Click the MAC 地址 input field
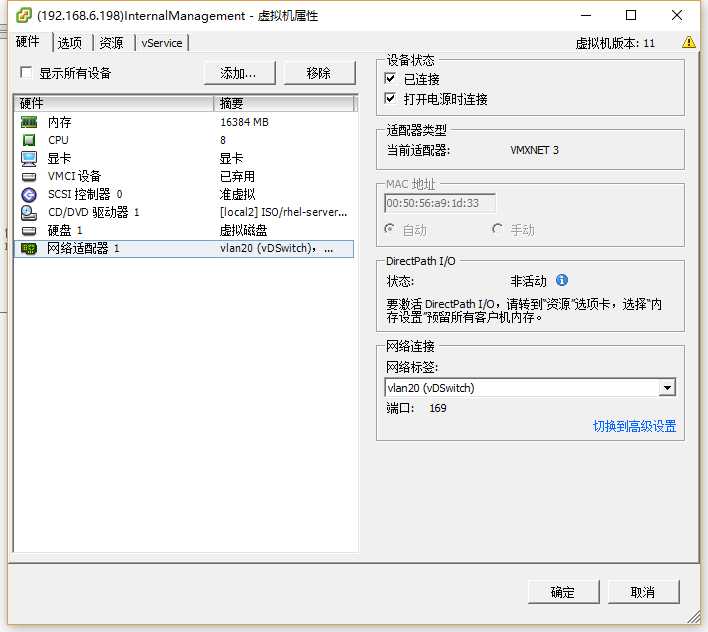 coord(440,203)
